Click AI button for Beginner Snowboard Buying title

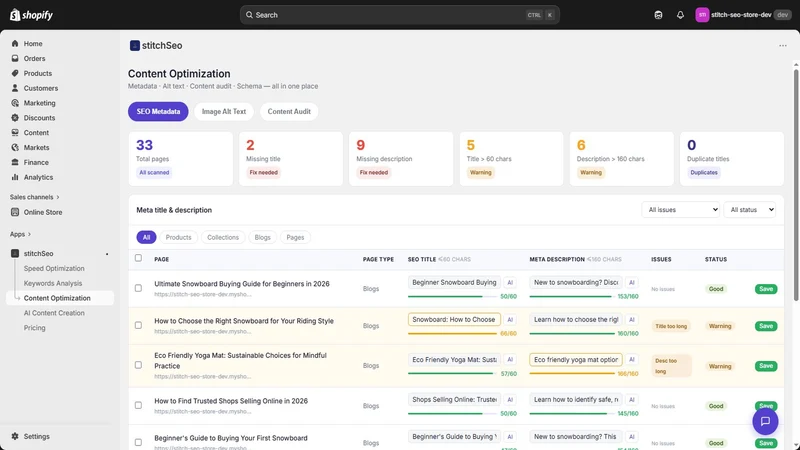(x=510, y=282)
